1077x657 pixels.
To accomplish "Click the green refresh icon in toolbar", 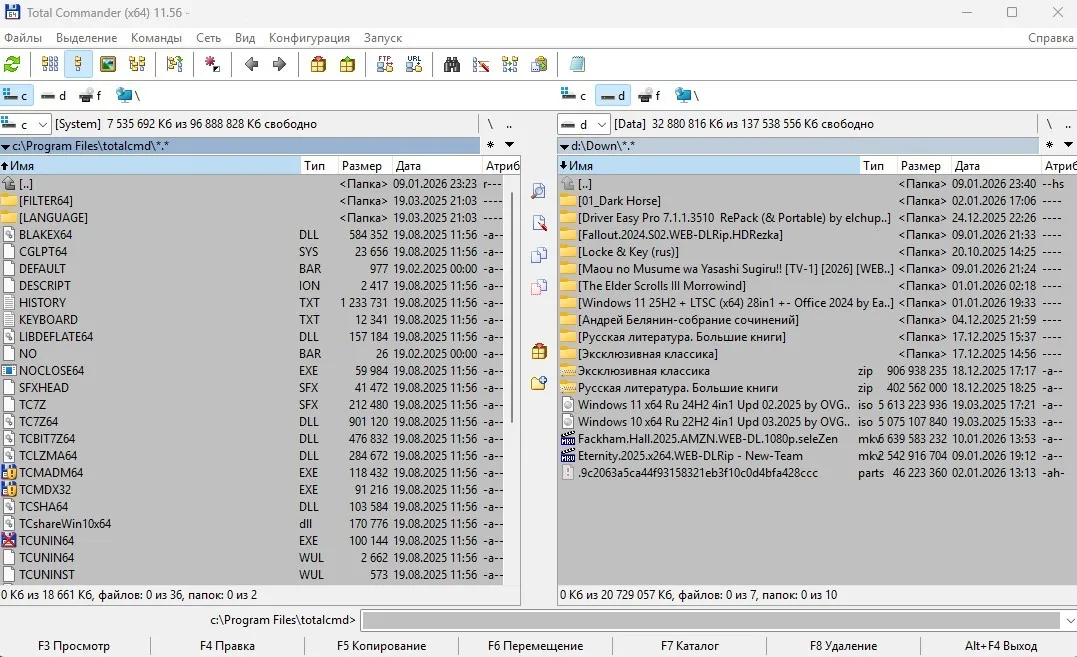I will pyautogui.click(x=12, y=64).
